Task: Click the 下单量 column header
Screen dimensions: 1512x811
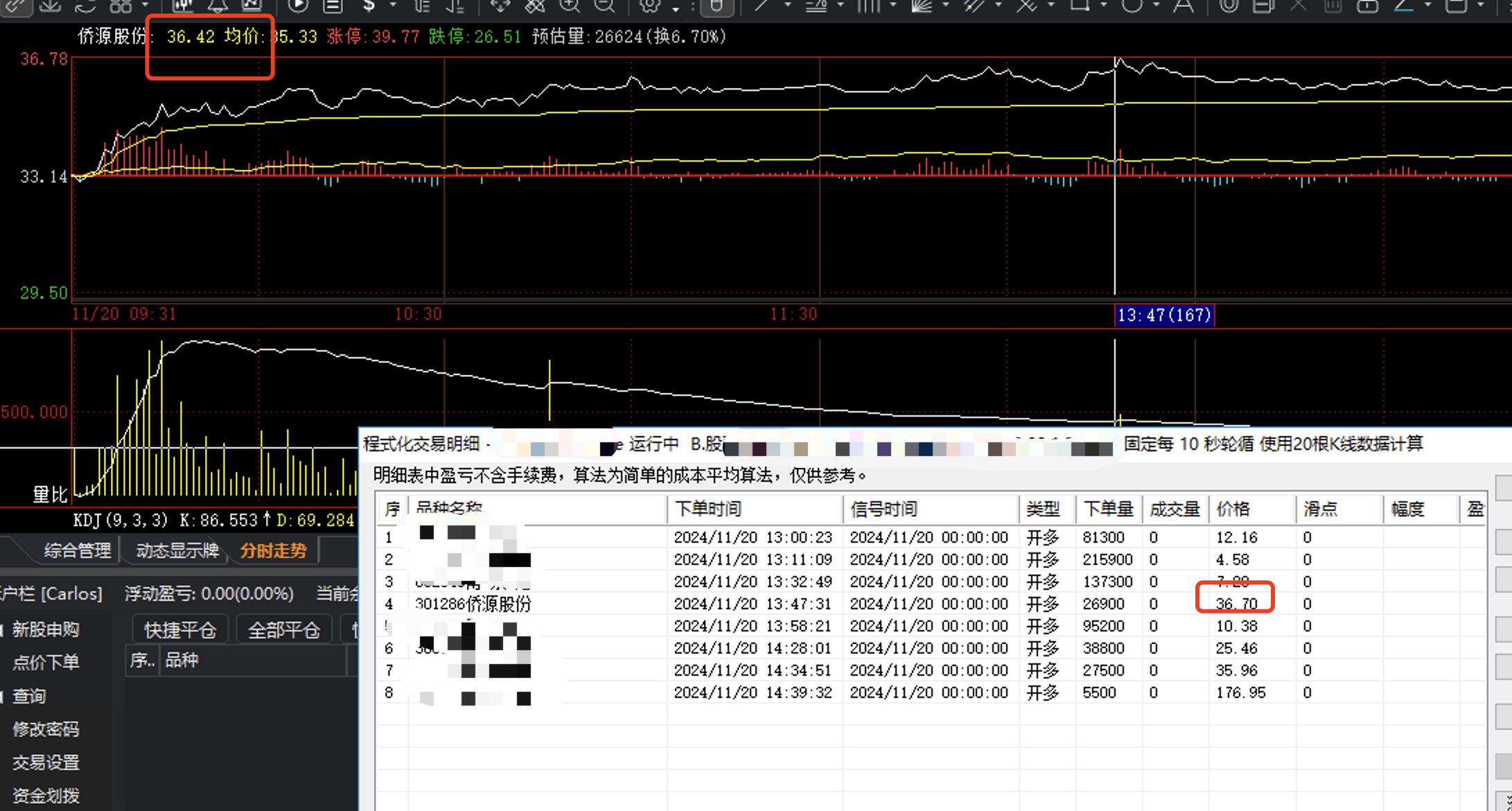Action: tap(1109, 509)
